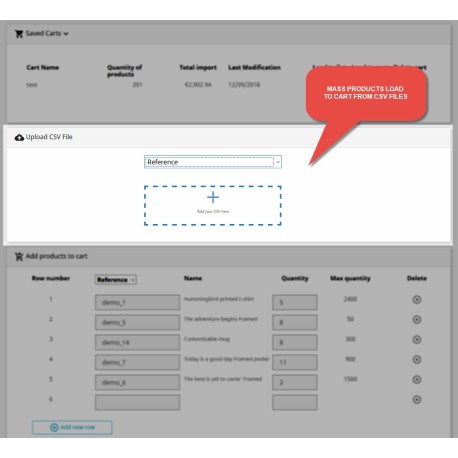
Task: Click the Add products to cart heading
Action: pos(57,256)
